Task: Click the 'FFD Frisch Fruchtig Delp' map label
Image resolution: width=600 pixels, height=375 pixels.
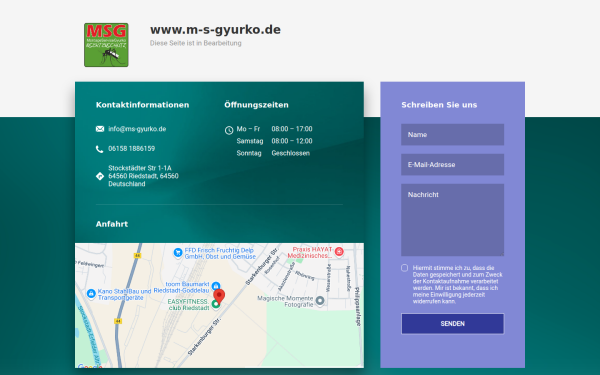Action: point(220,253)
